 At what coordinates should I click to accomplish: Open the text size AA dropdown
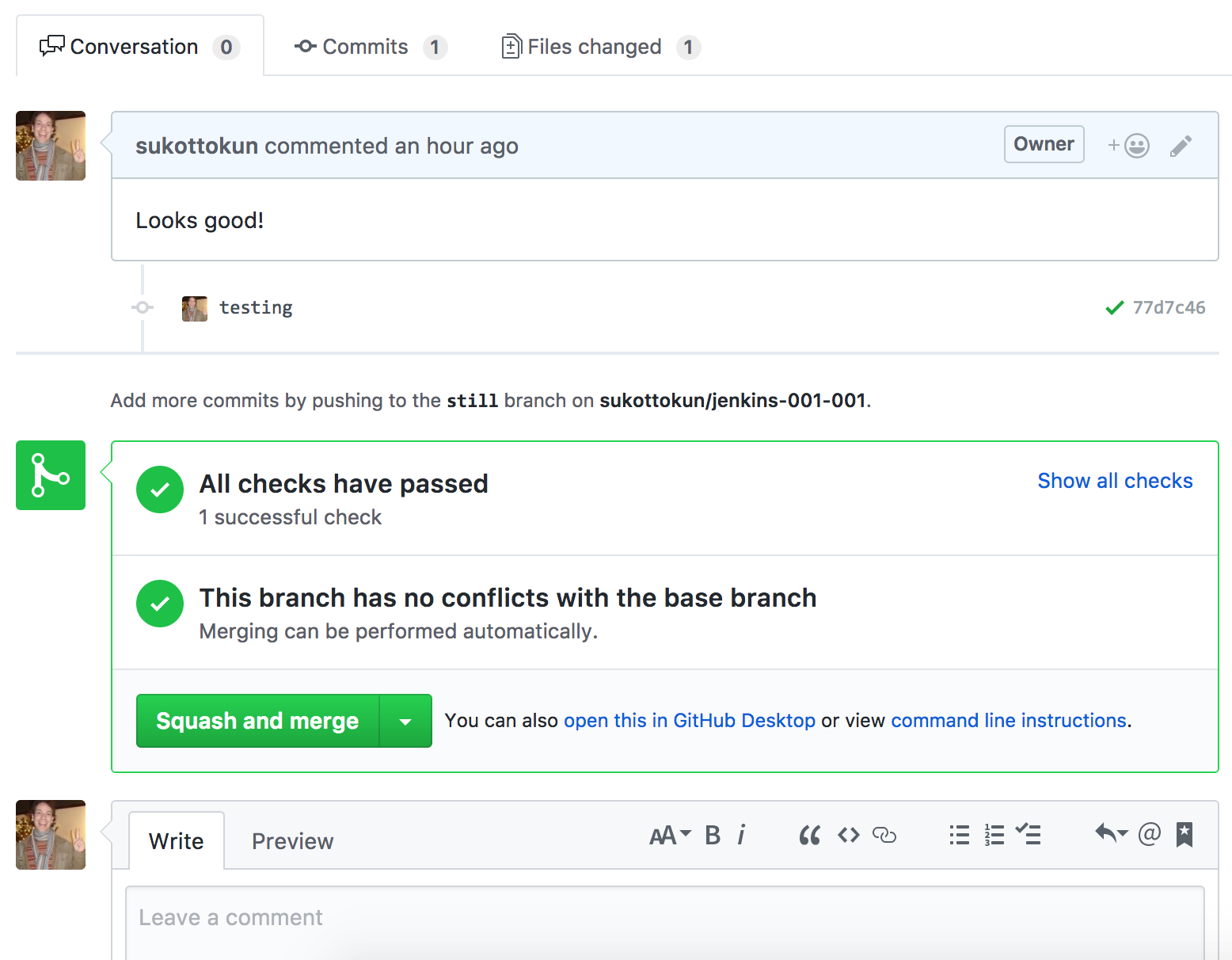click(670, 835)
